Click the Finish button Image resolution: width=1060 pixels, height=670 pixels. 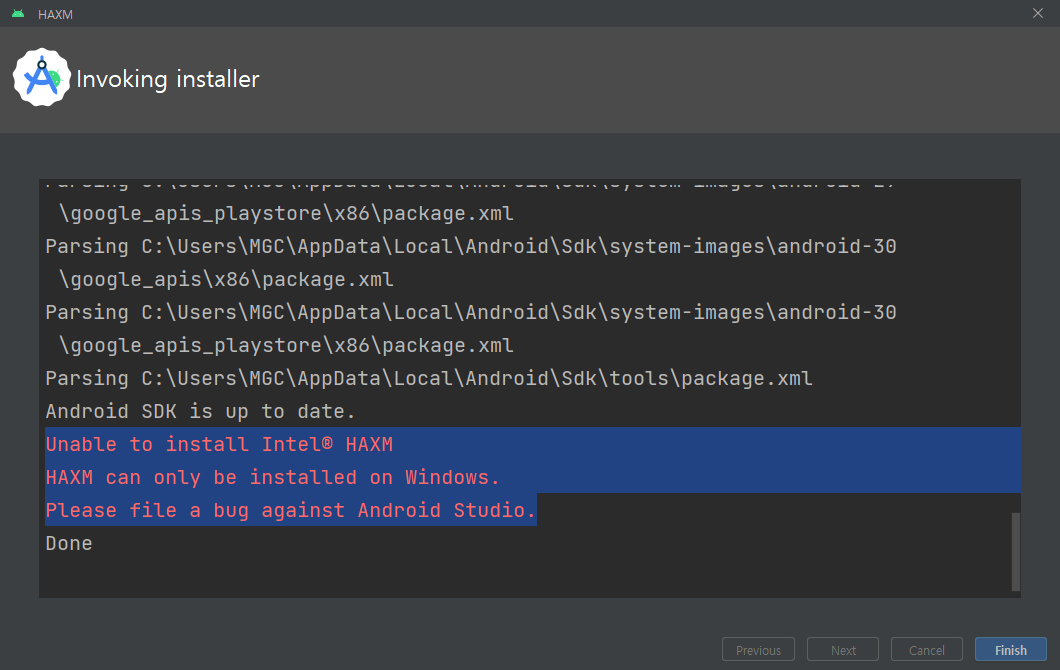(1011, 650)
